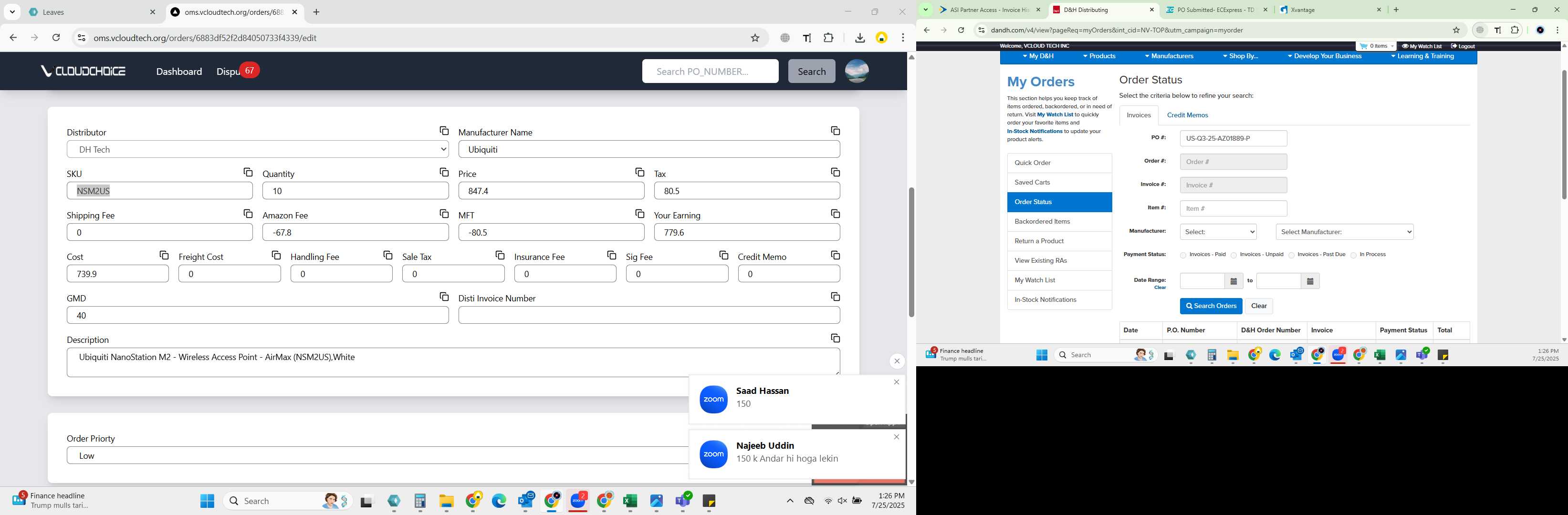Copy the Sale Tax value
1568x515 pixels.
[500, 255]
